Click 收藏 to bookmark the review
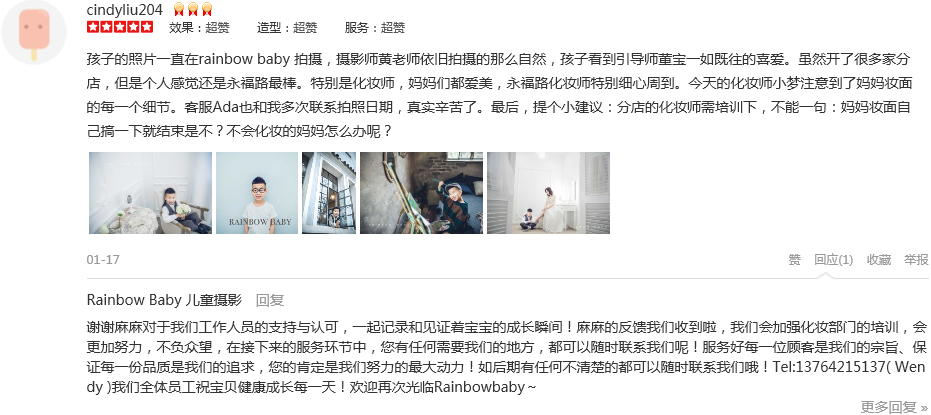 879,259
